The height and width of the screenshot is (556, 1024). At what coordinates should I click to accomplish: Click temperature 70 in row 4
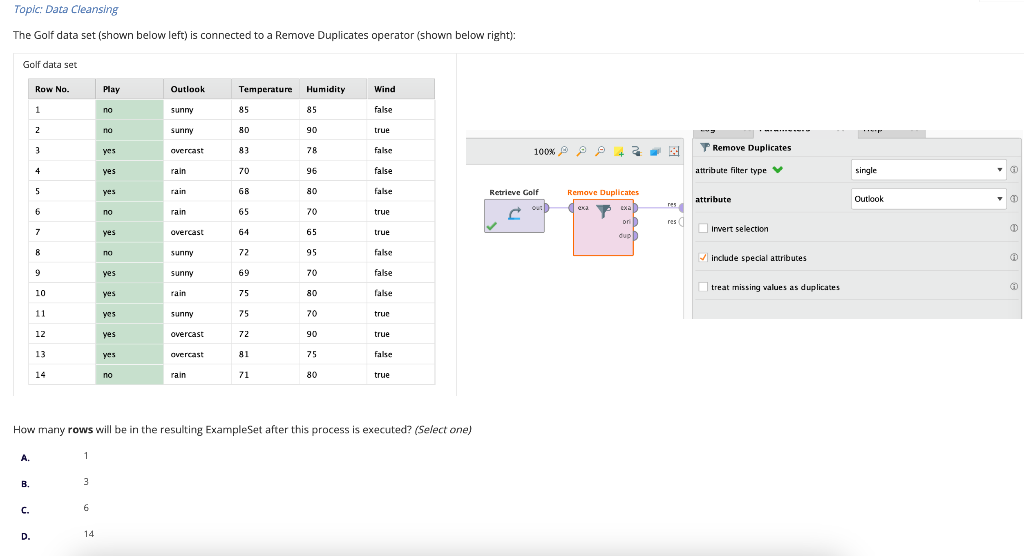[265, 171]
